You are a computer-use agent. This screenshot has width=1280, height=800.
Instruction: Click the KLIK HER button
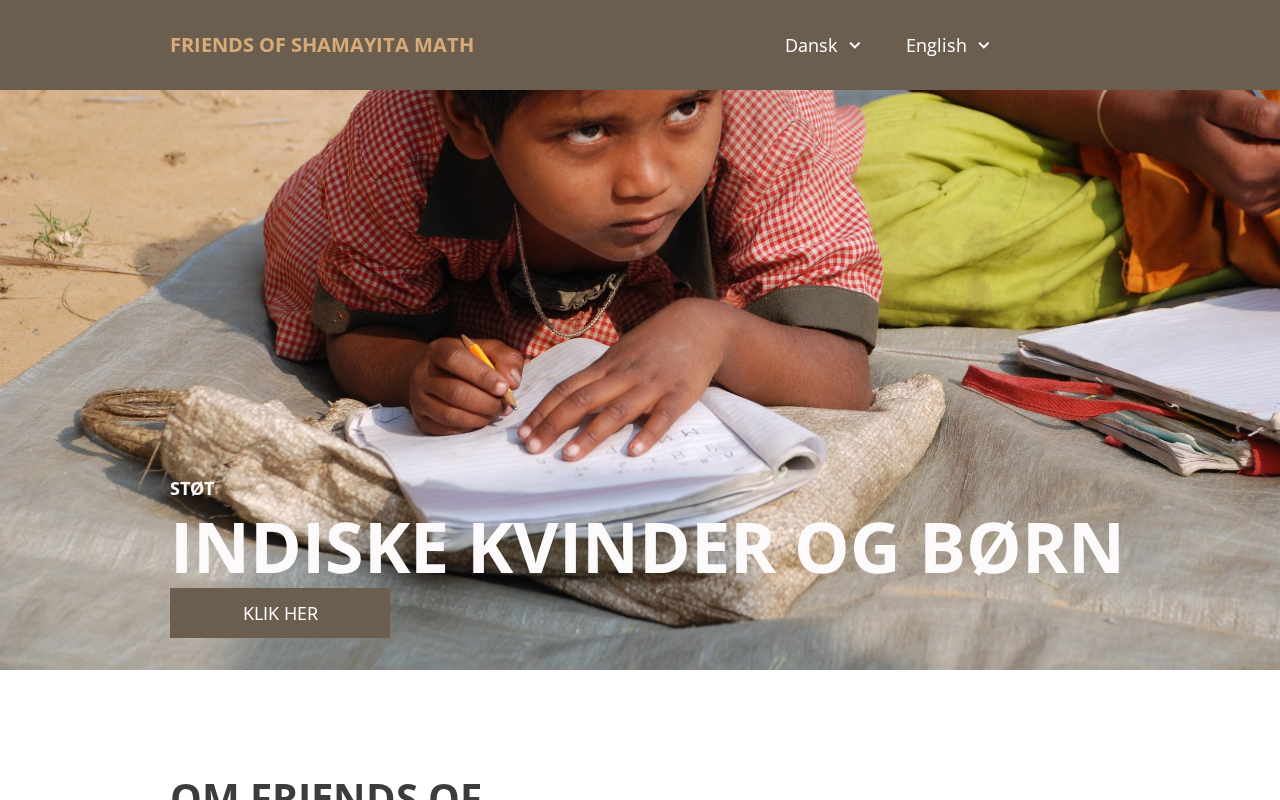click(x=280, y=613)
